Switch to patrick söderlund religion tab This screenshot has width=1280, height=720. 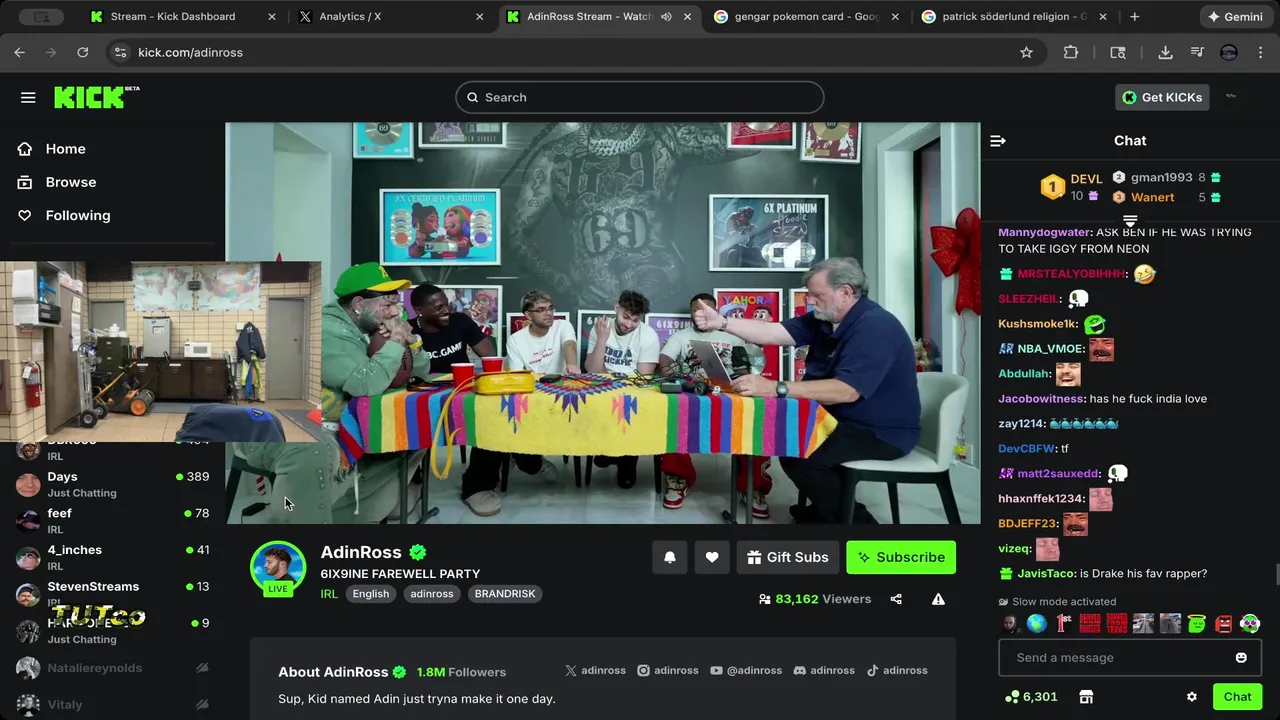click(1014, 17)
